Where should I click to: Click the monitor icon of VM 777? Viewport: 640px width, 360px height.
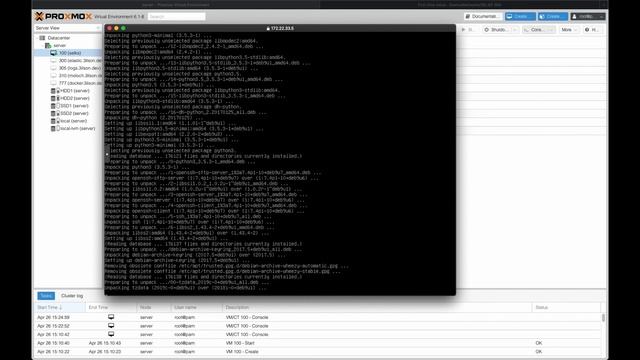click(53, 83)
